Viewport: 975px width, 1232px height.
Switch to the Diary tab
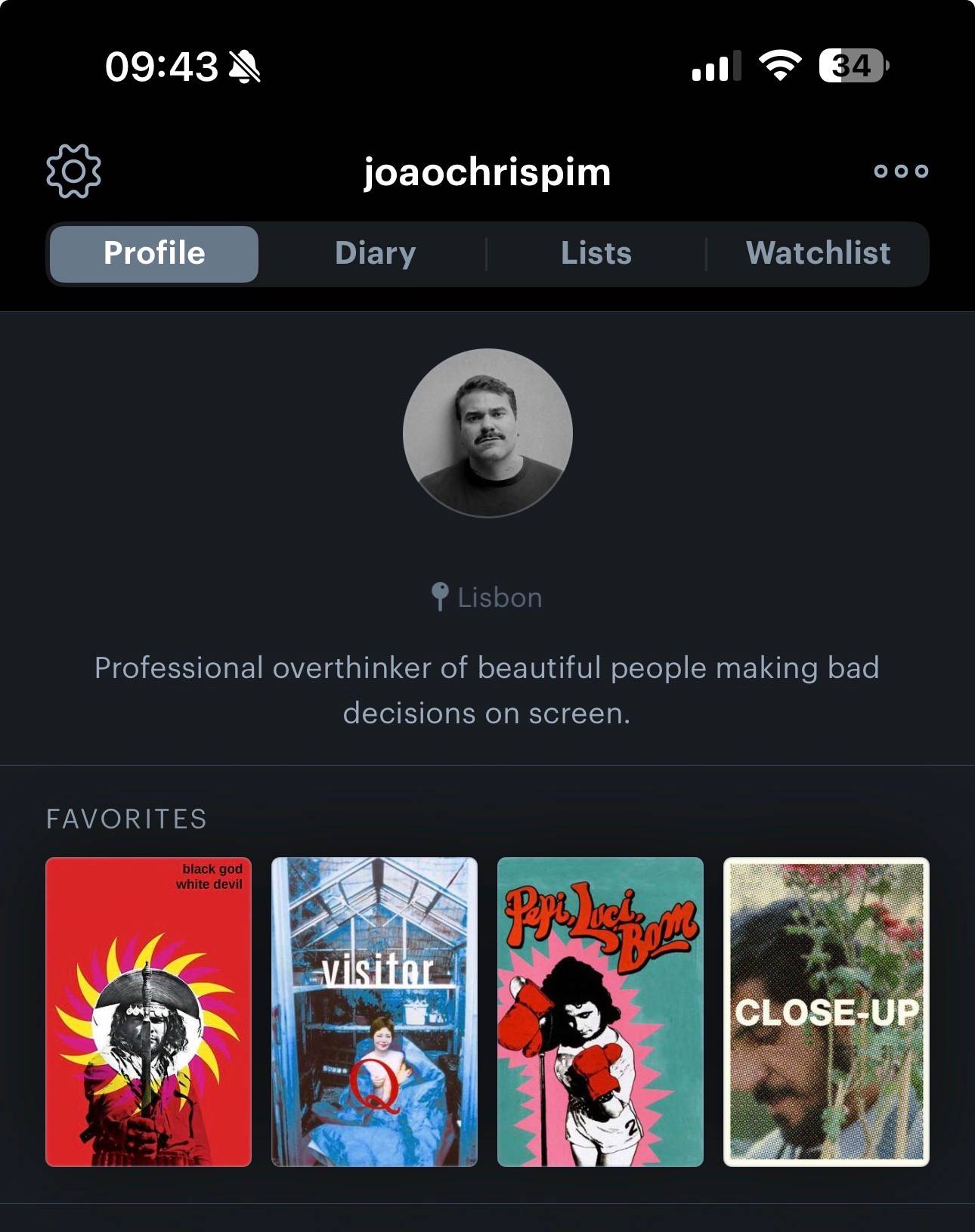click(x=376, y=254)
